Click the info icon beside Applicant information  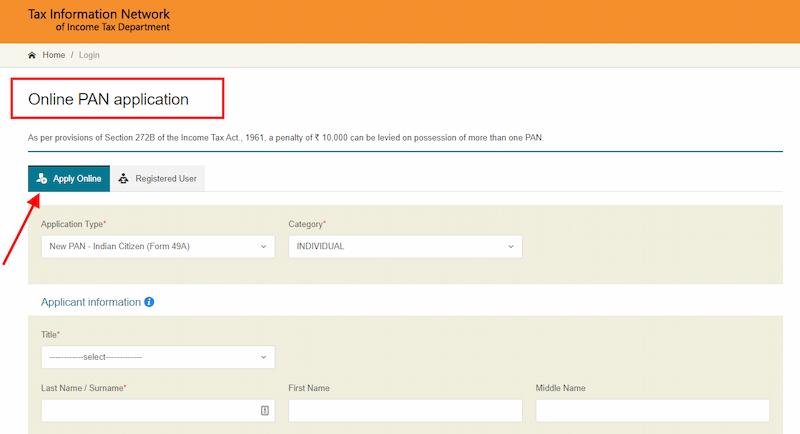(149, 302)
